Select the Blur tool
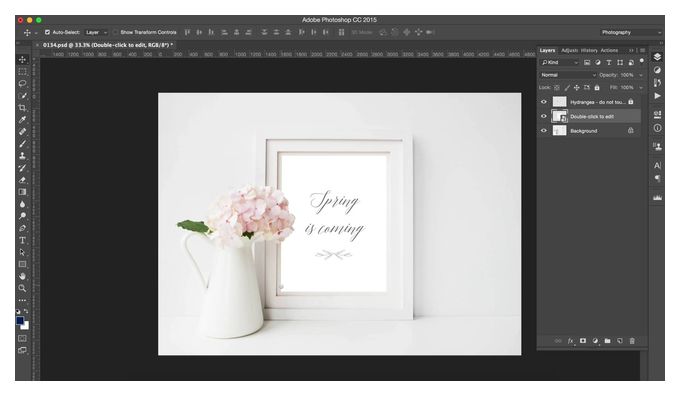The height and width of the screenshot is (396, 680). click(x=23, y=204)
